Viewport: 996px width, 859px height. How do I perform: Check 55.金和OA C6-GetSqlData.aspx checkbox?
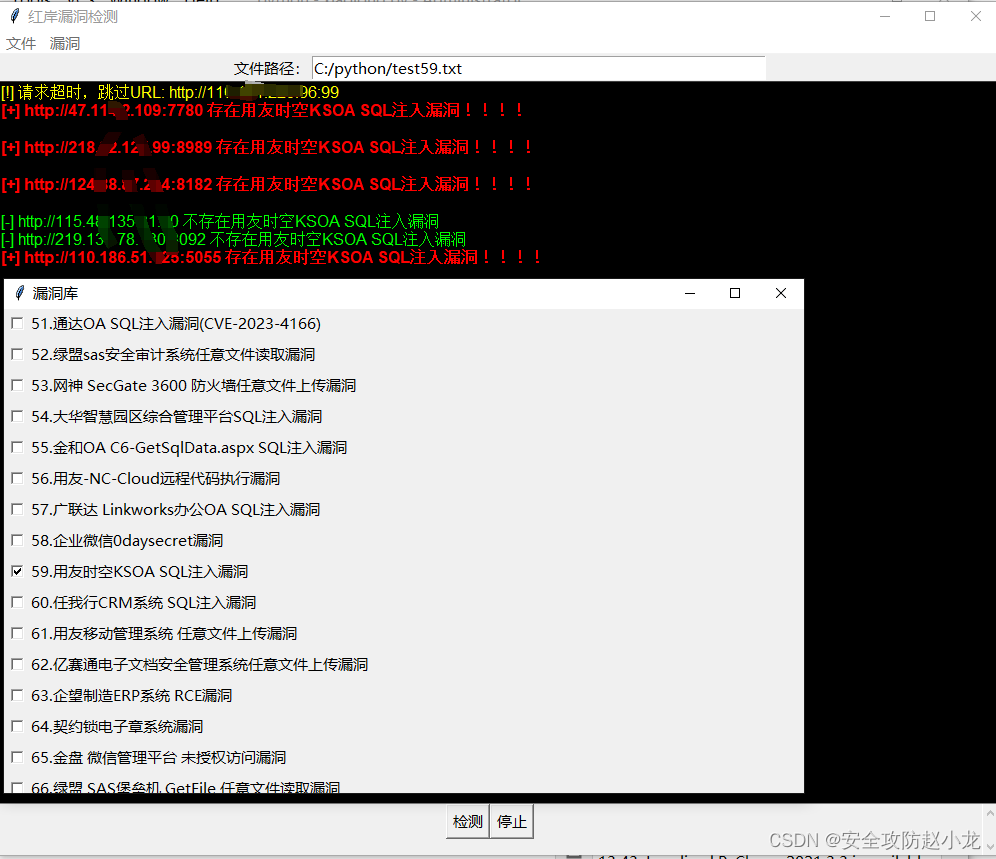[17, 447]
